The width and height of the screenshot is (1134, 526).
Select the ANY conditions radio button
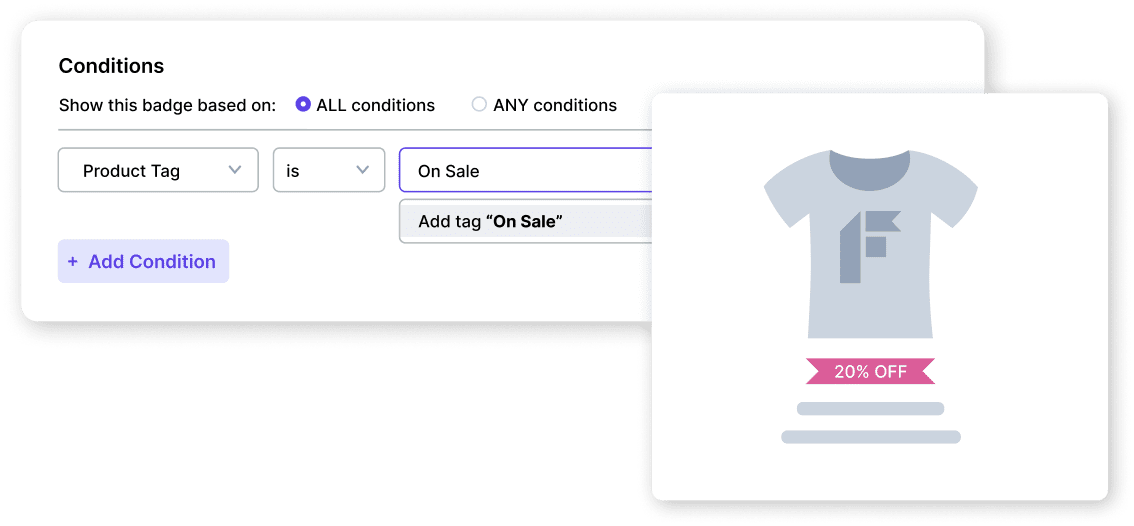click(479, 105)
